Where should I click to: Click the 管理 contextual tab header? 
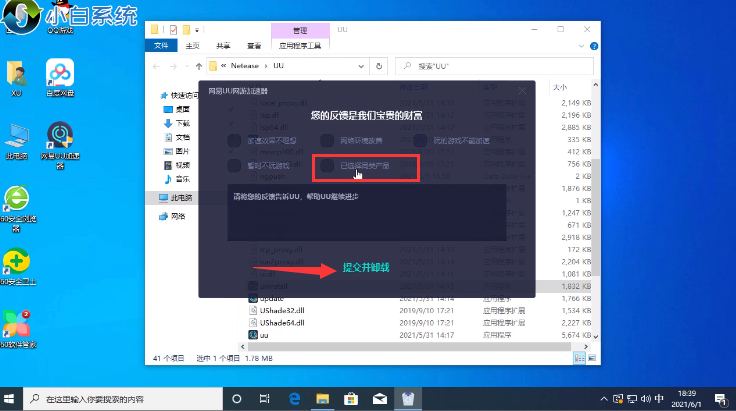300,30
